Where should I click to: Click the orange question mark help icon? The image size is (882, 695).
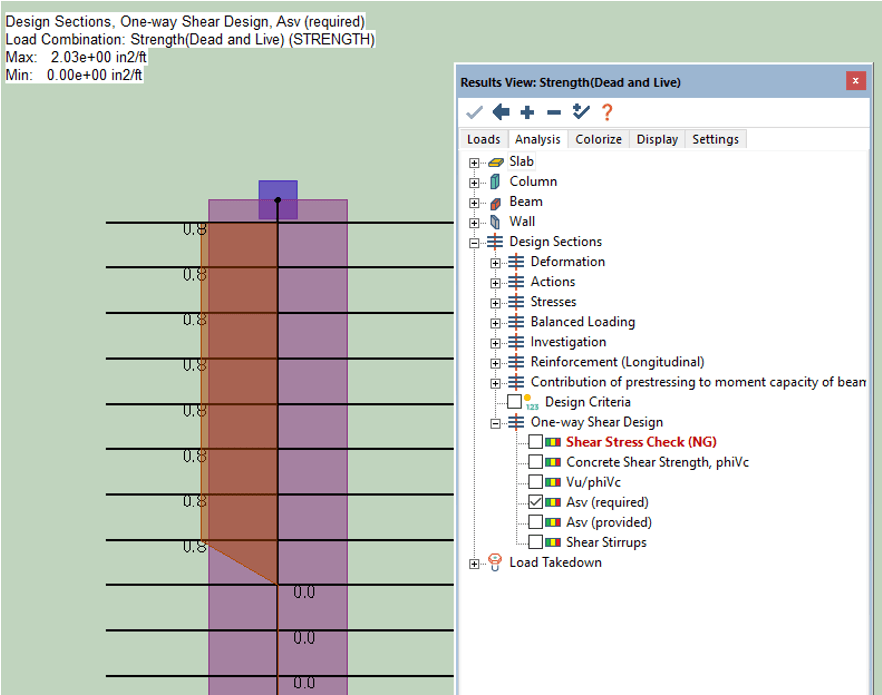point(606,112)
